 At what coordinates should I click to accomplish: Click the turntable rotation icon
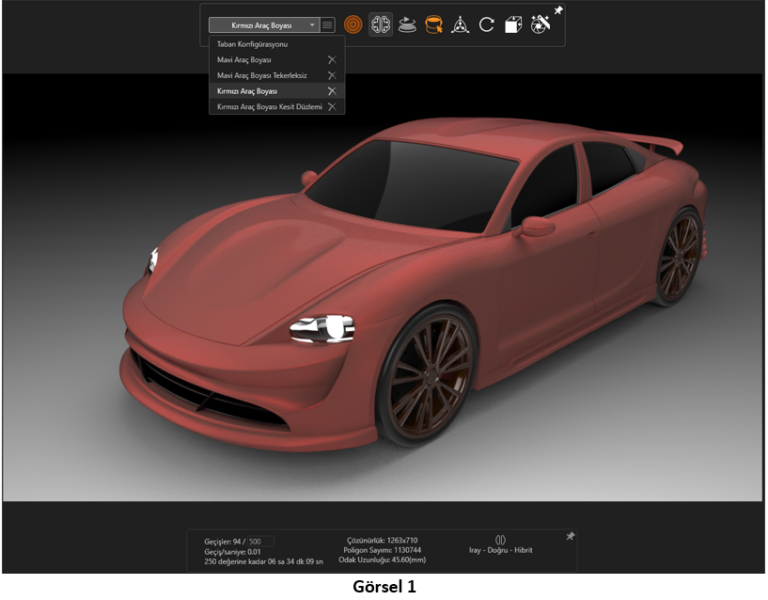coord(407,25)
